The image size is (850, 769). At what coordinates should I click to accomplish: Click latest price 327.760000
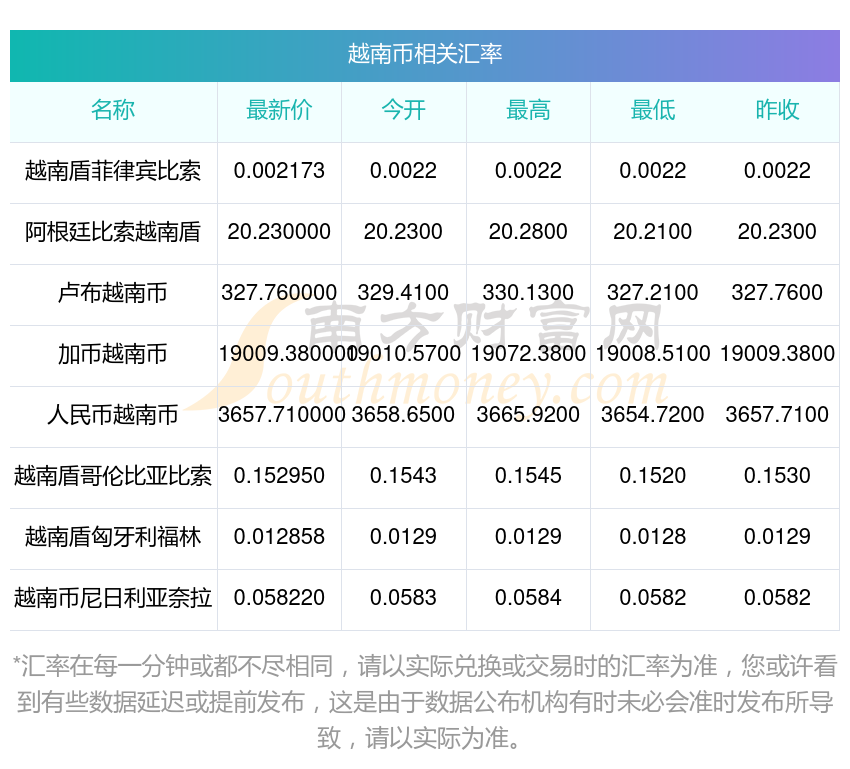tap(279, 293)
